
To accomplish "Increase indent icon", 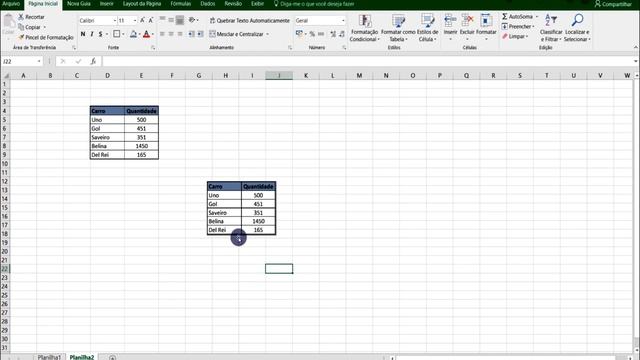I will click(x=200, y=34).
